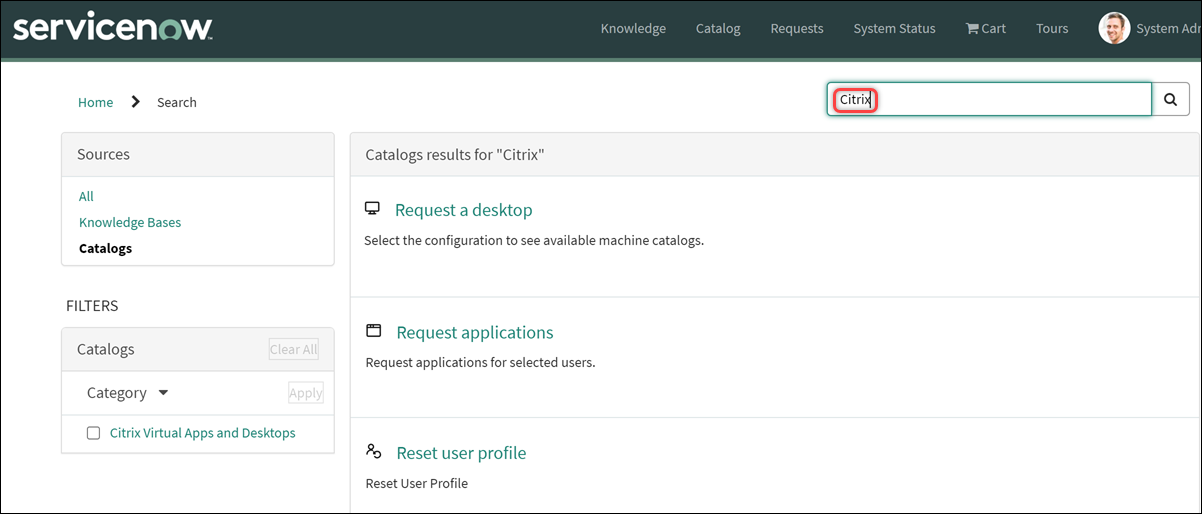1202x514 pixels.
Task: Open Requests in the top navigation
Action: [797, 28]
